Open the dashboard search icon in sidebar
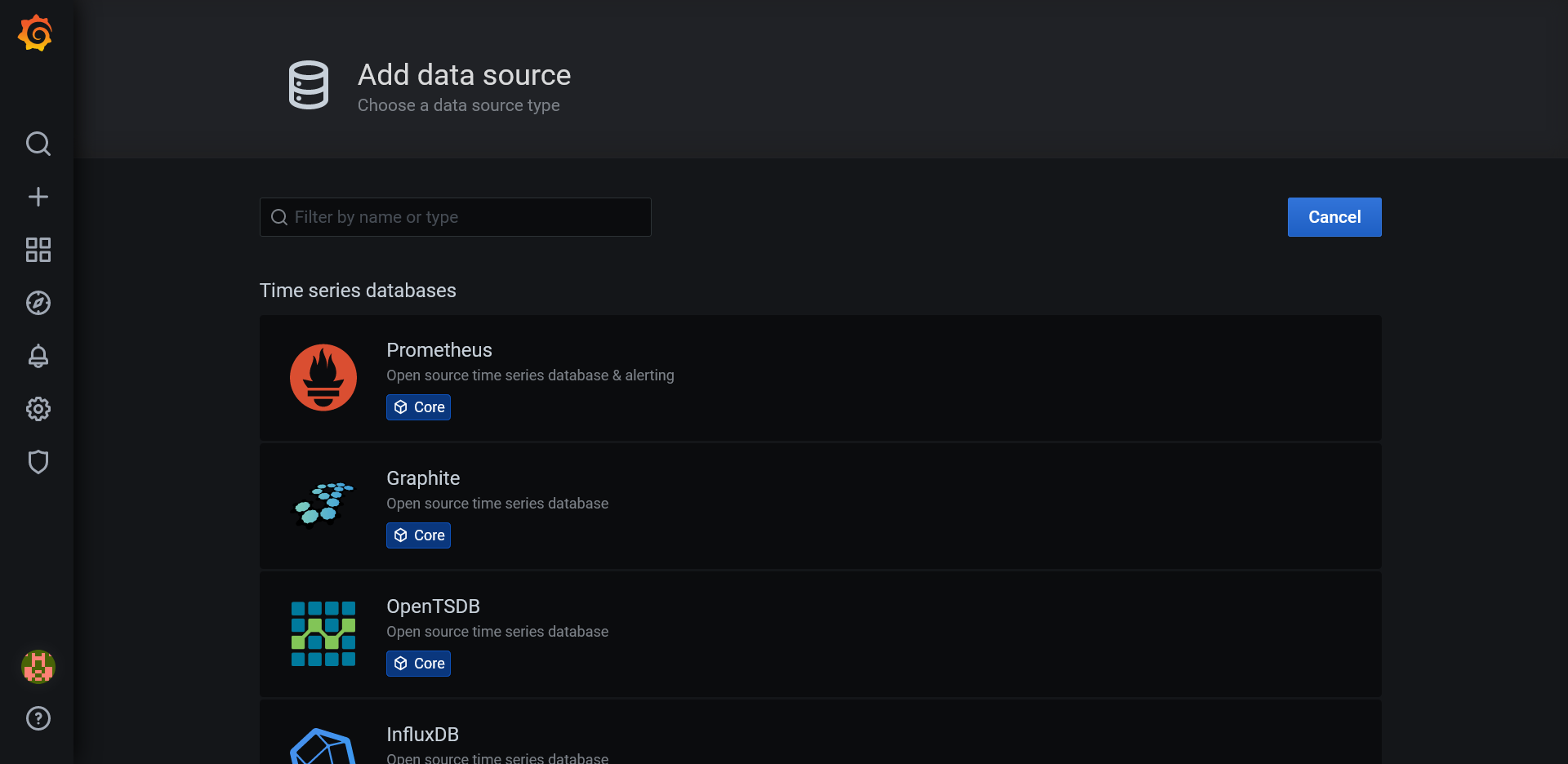The width and height of the screenshot is (1568, 764). [38, 144]
